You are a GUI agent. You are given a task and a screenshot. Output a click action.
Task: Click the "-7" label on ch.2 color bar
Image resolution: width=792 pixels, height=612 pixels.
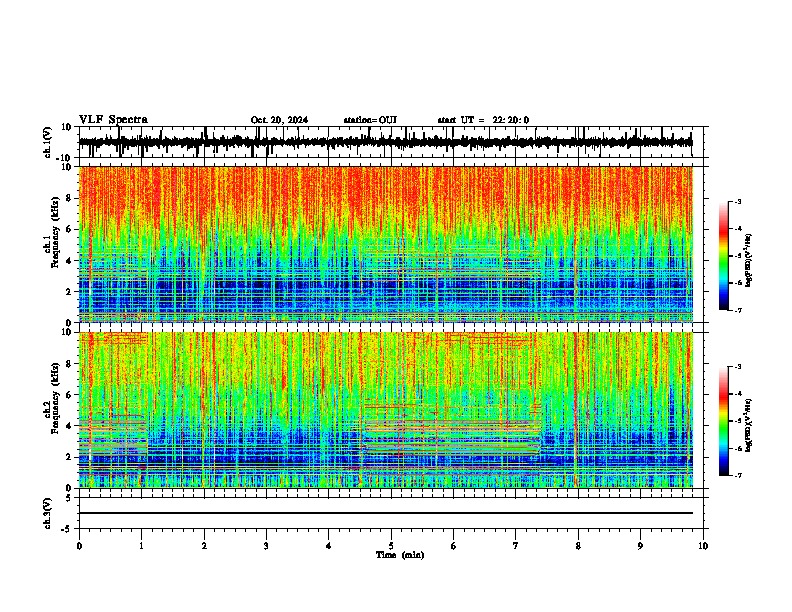click(x=737, y=475)
